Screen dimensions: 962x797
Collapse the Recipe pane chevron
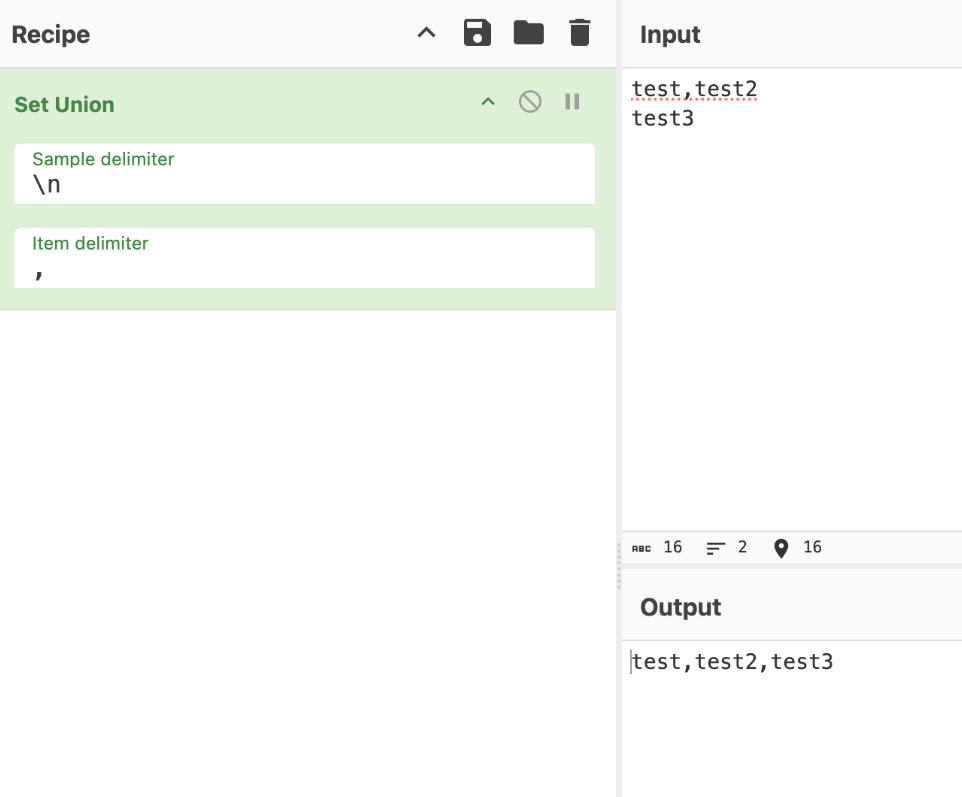click(x=426, y=33)
